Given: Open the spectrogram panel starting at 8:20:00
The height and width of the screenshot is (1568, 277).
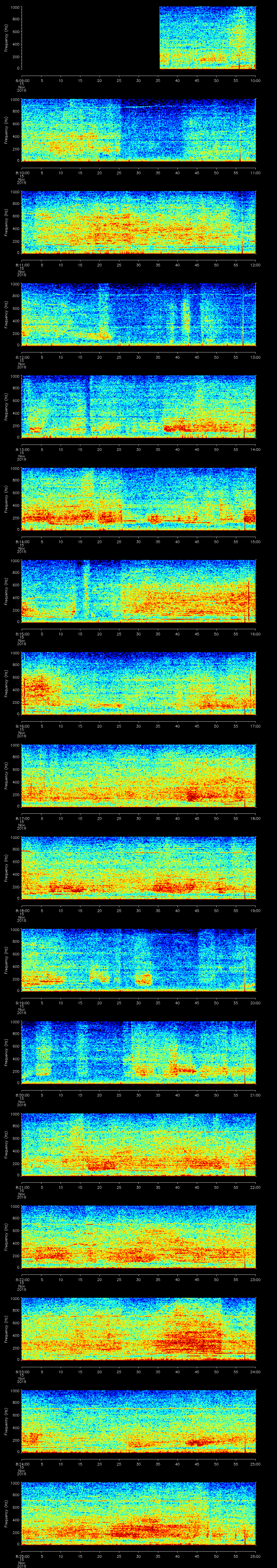Looking at the screenshot, I should point(139,1052).
